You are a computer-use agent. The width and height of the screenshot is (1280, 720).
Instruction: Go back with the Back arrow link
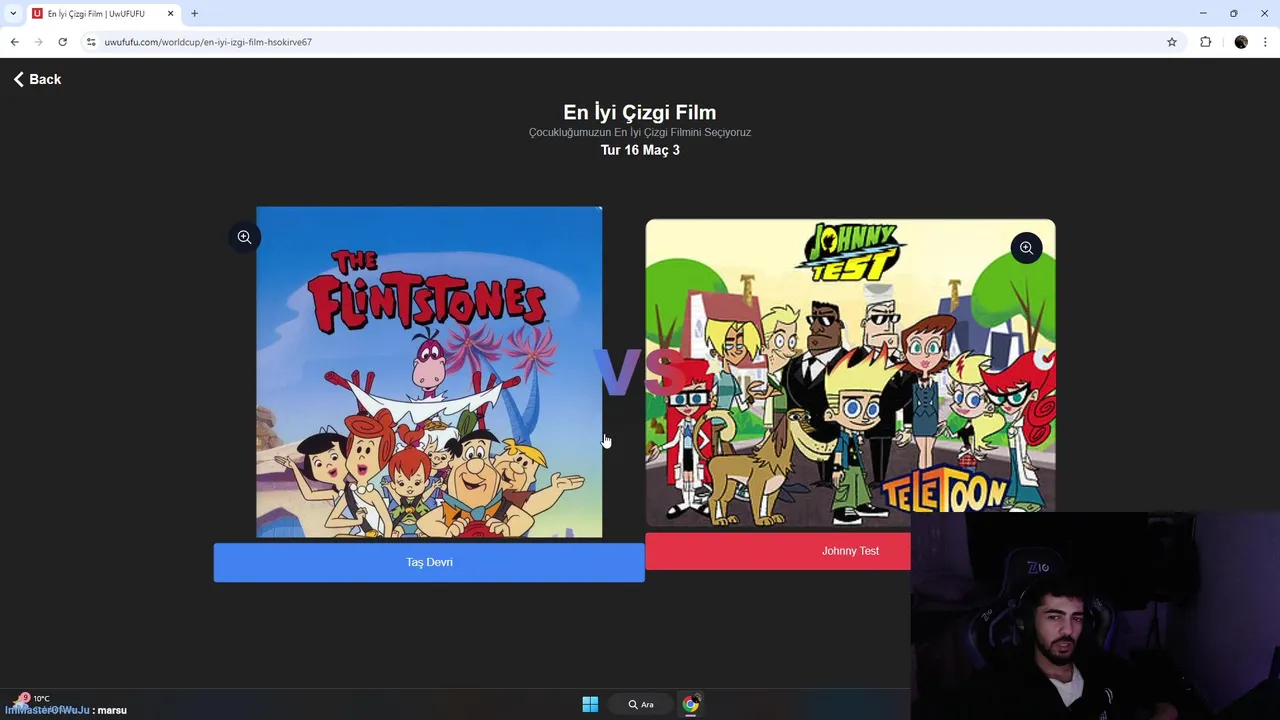(37, 79)
